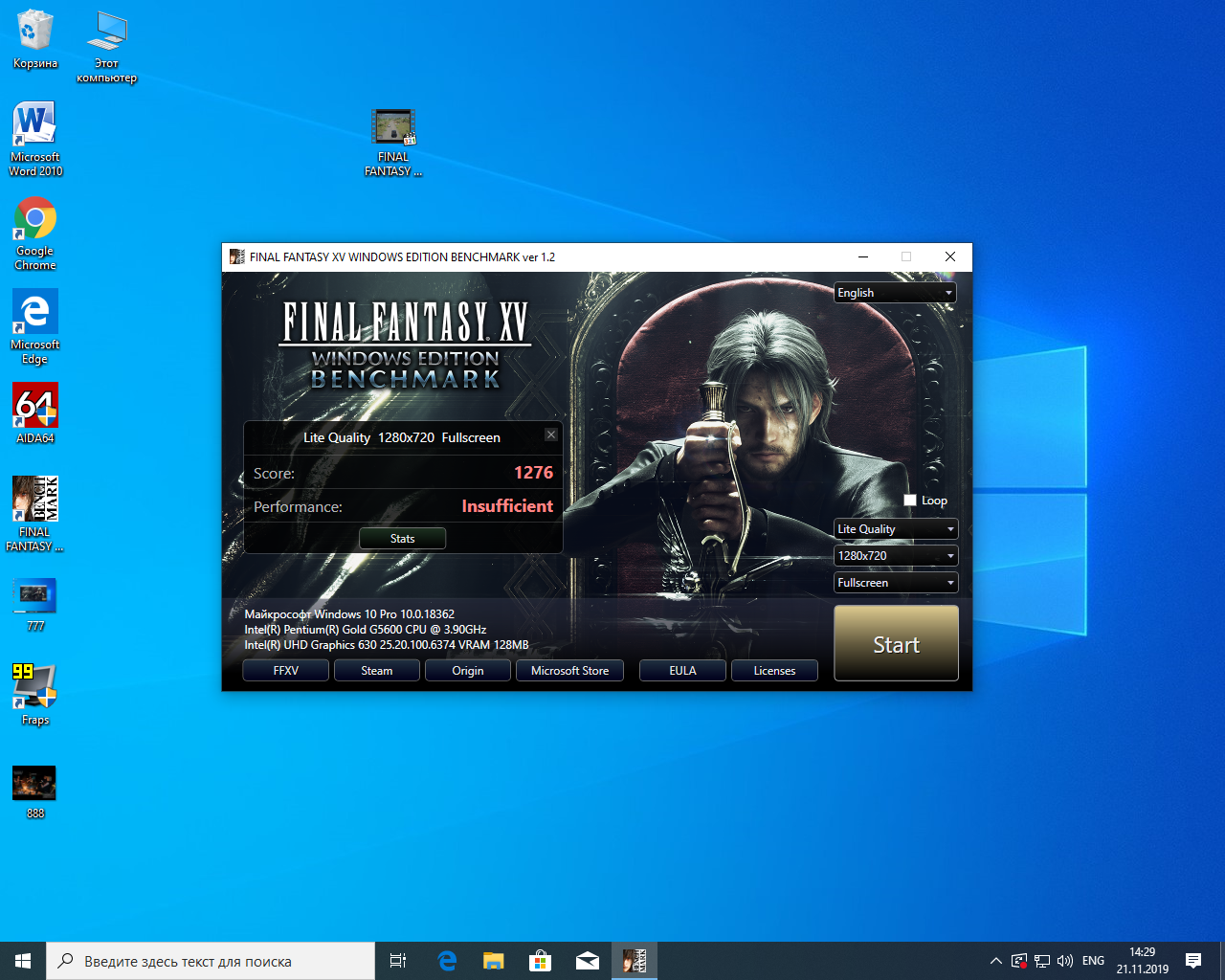Select the 888 image file icon
Viewport: 1225px width, 980px height.
pos(35,791)
